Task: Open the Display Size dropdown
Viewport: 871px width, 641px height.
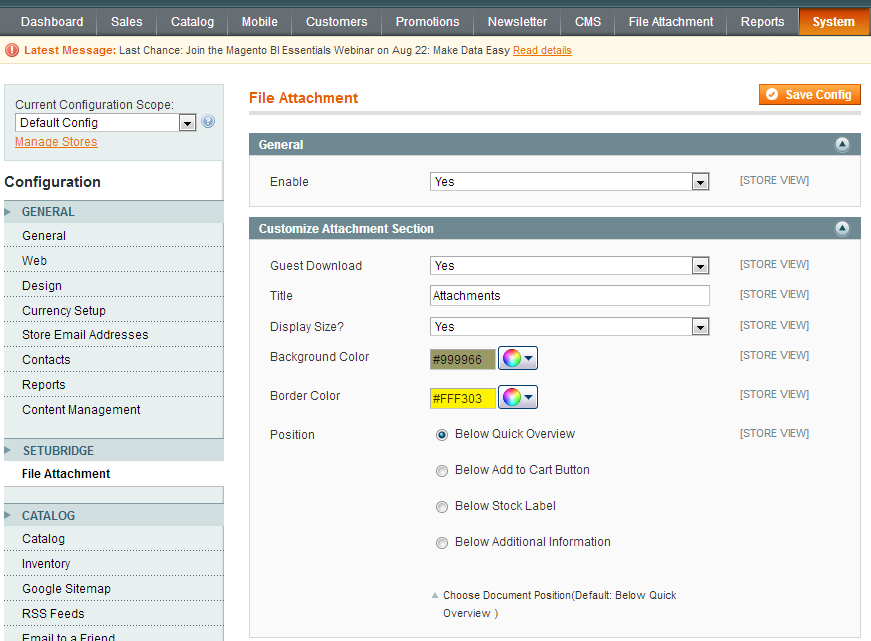Action: (x=570, y=327)
